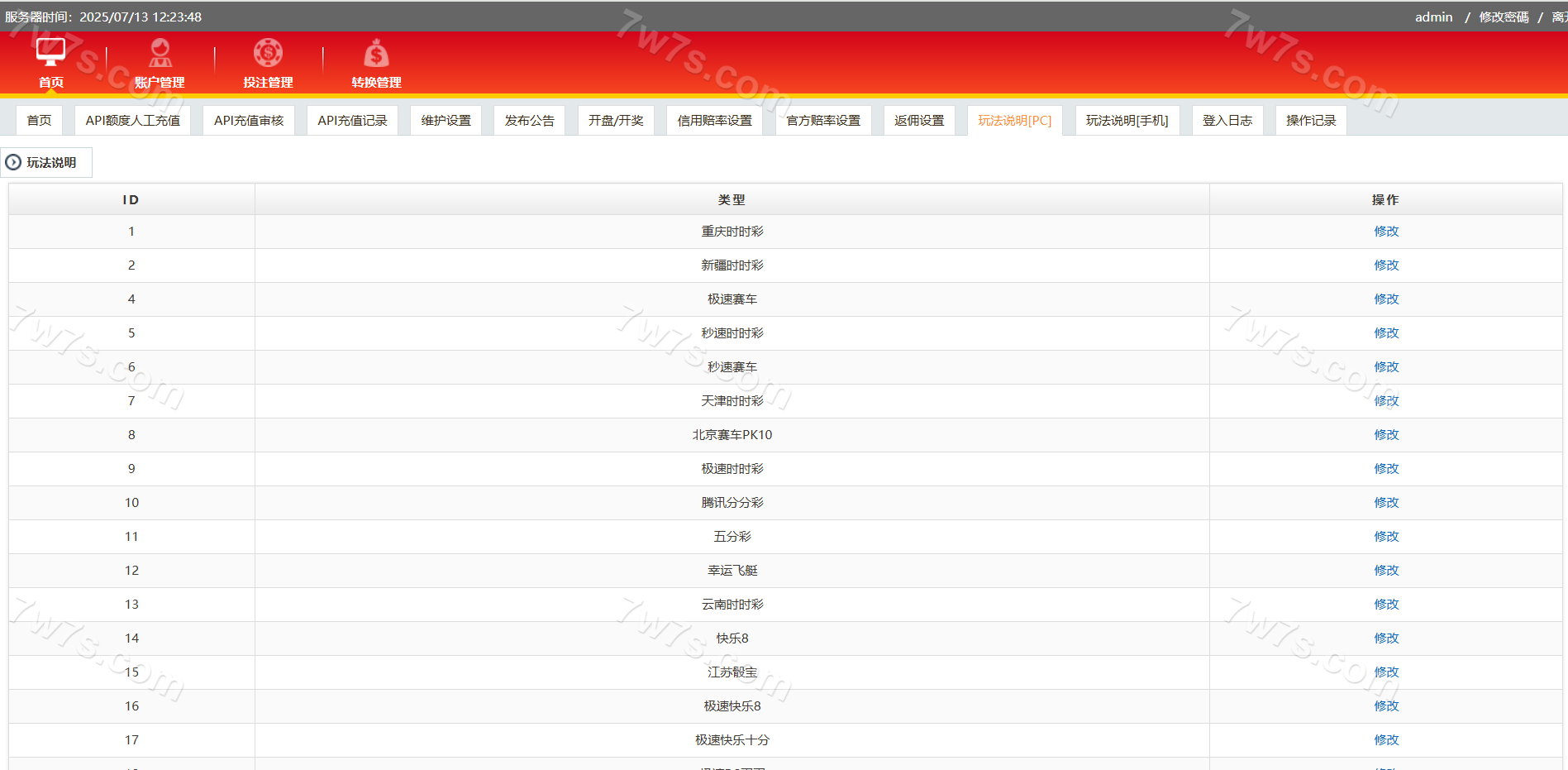
Task: Open 转换管理 money bag icon
Action: pos(376,54)
